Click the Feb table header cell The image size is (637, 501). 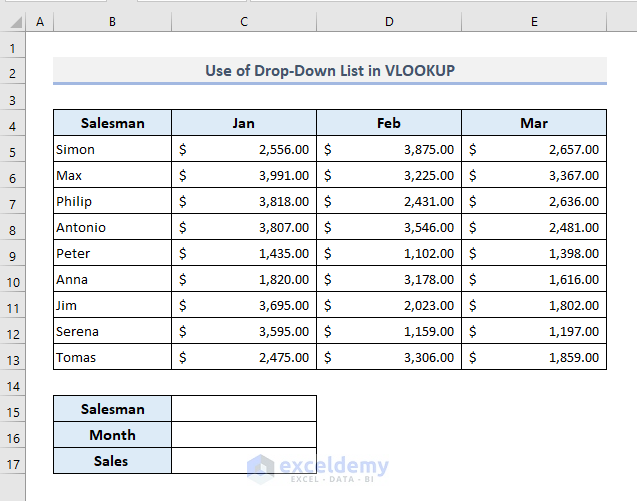(389, 123)
